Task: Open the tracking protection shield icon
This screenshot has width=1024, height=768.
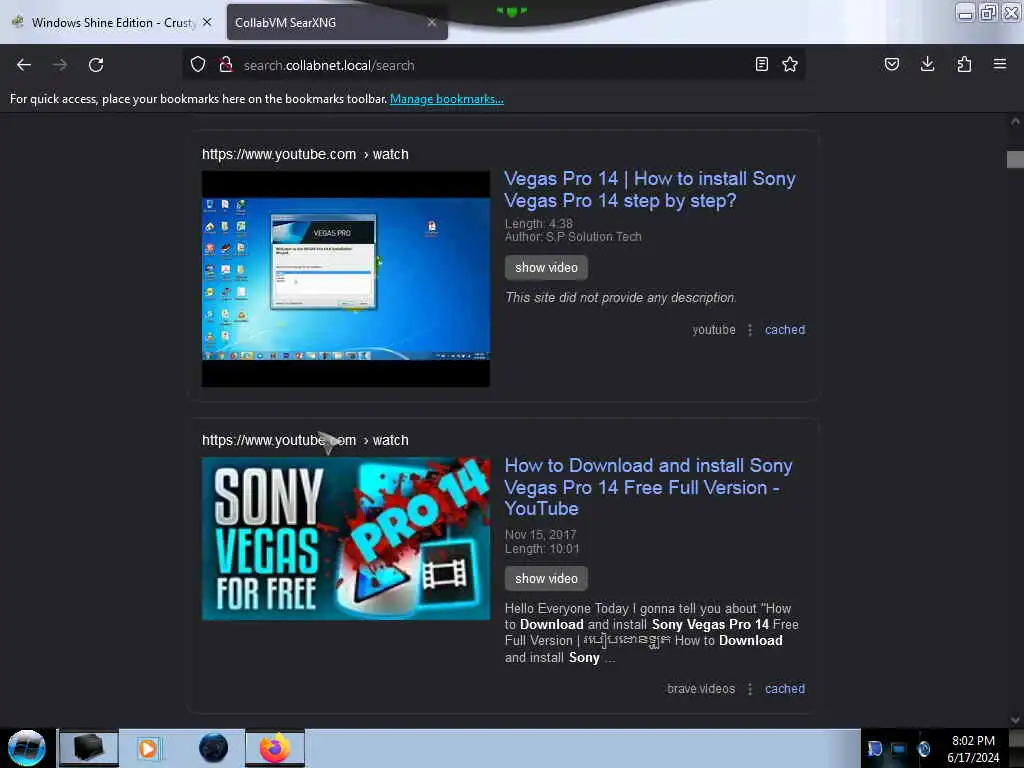Action: click(x=198, y=65)
